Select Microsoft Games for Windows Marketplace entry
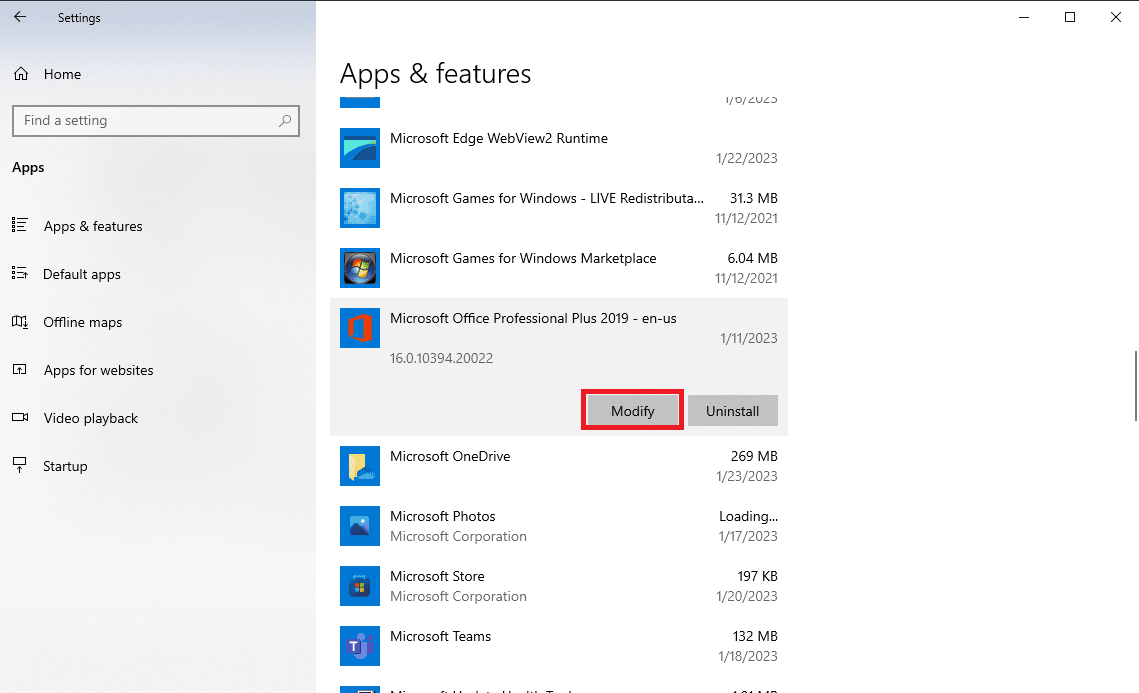 (x=523, y=258)
